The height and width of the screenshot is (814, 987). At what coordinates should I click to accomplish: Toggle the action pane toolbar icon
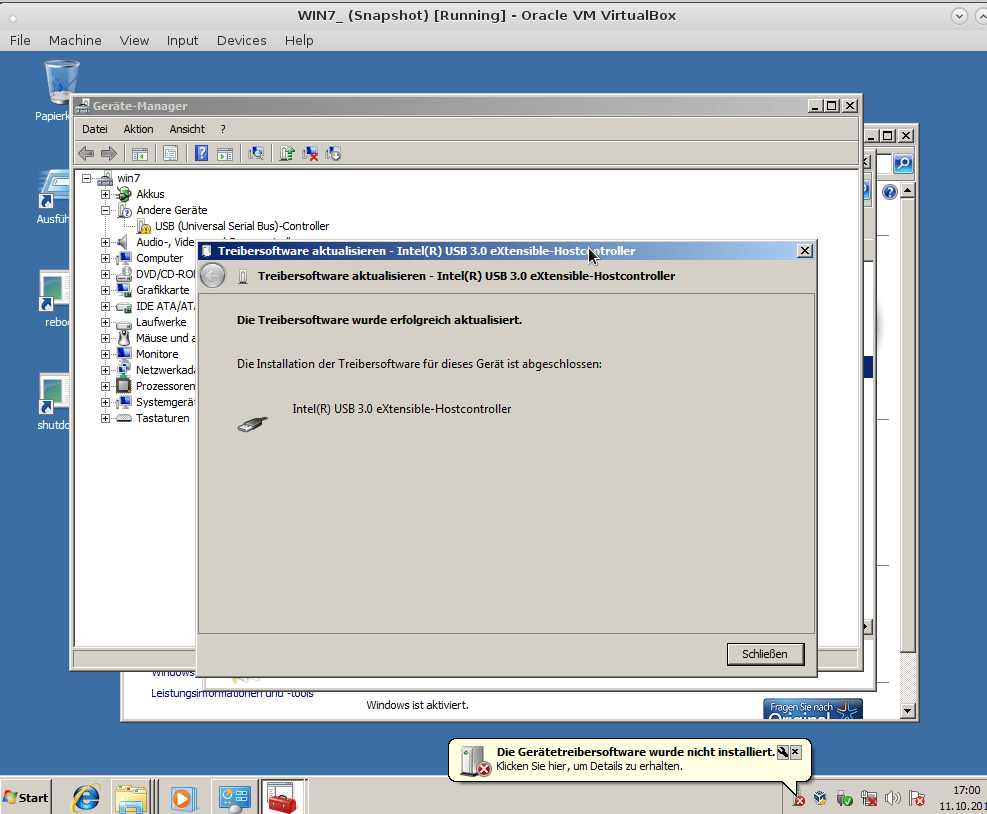[x=225, y=154]
